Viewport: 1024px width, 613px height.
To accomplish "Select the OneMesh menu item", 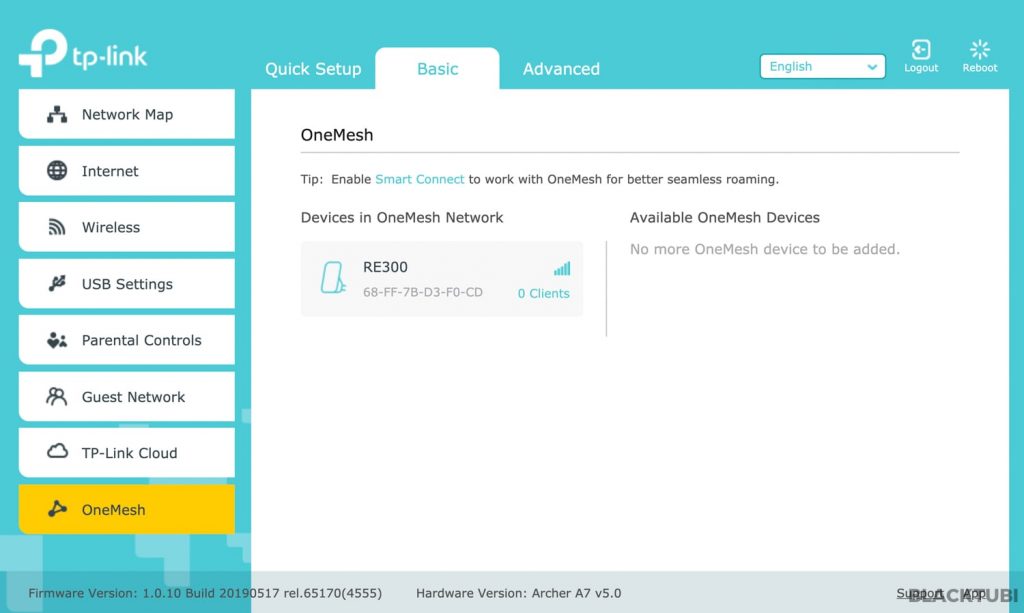I will pyautogui.click(x=127, y=509).
